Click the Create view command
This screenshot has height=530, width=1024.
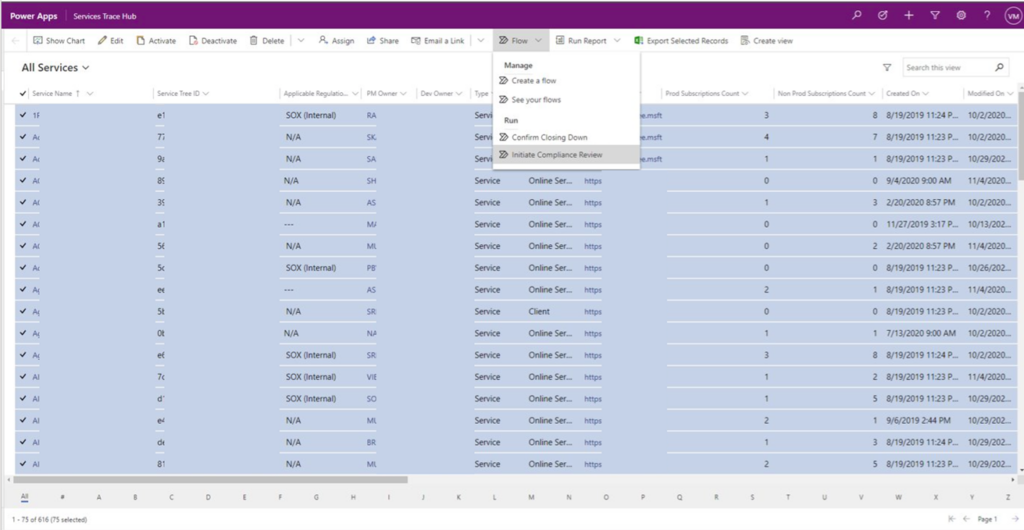pos(767,40)
